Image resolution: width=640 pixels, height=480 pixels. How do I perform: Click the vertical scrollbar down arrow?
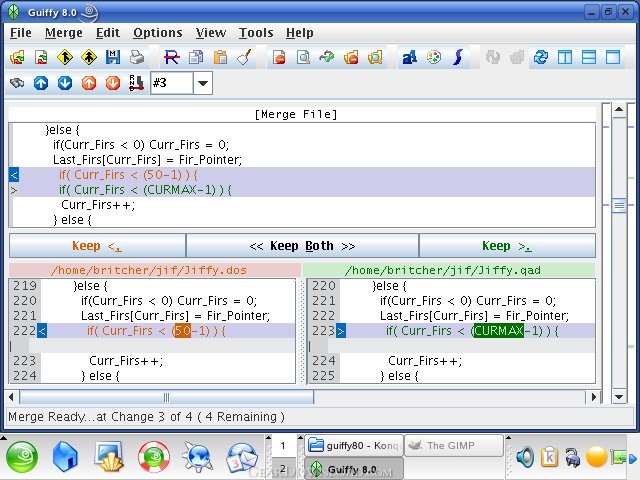pos(619,397)
